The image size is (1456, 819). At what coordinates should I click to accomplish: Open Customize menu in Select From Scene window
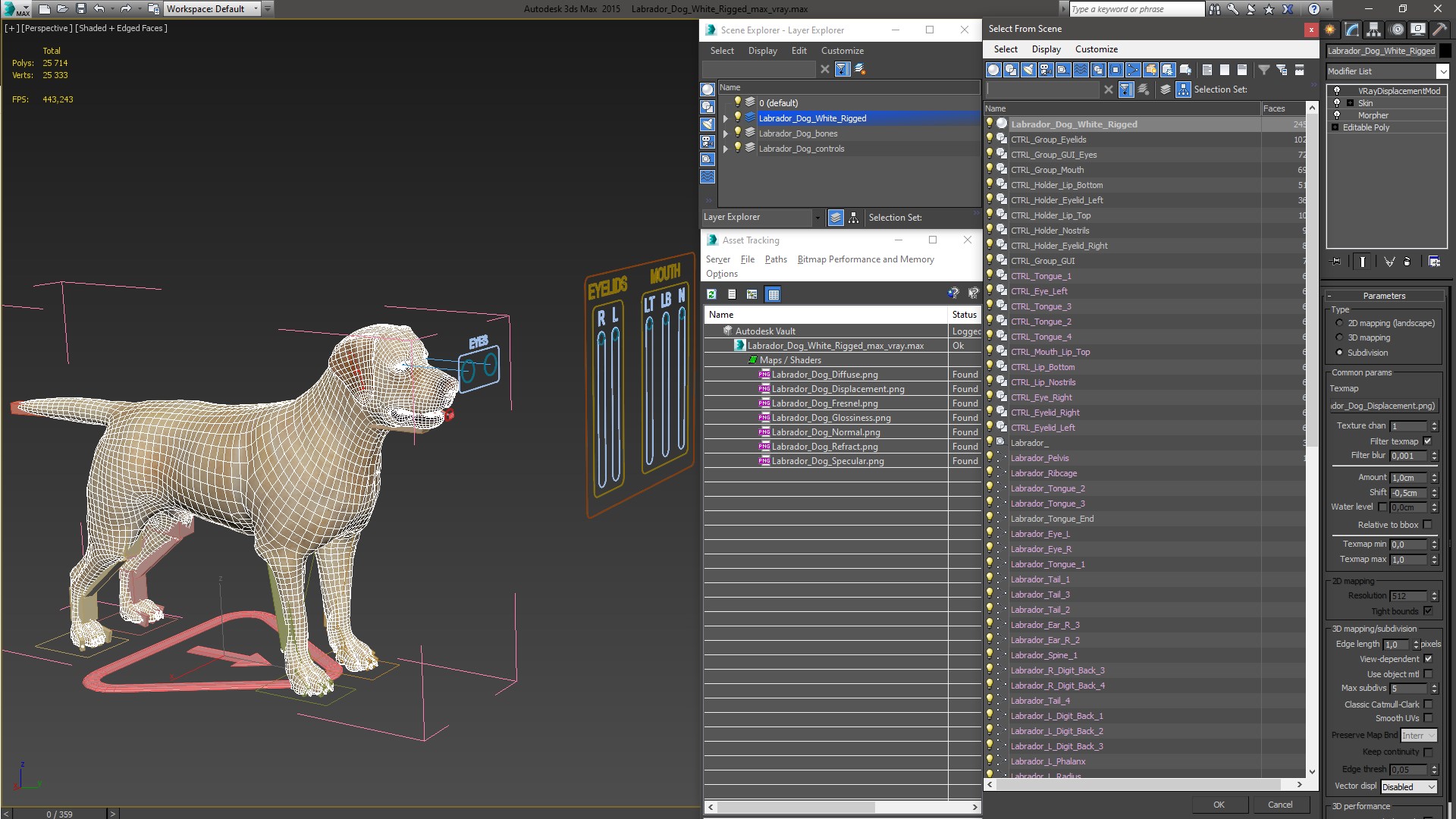tap(1096, 49)
